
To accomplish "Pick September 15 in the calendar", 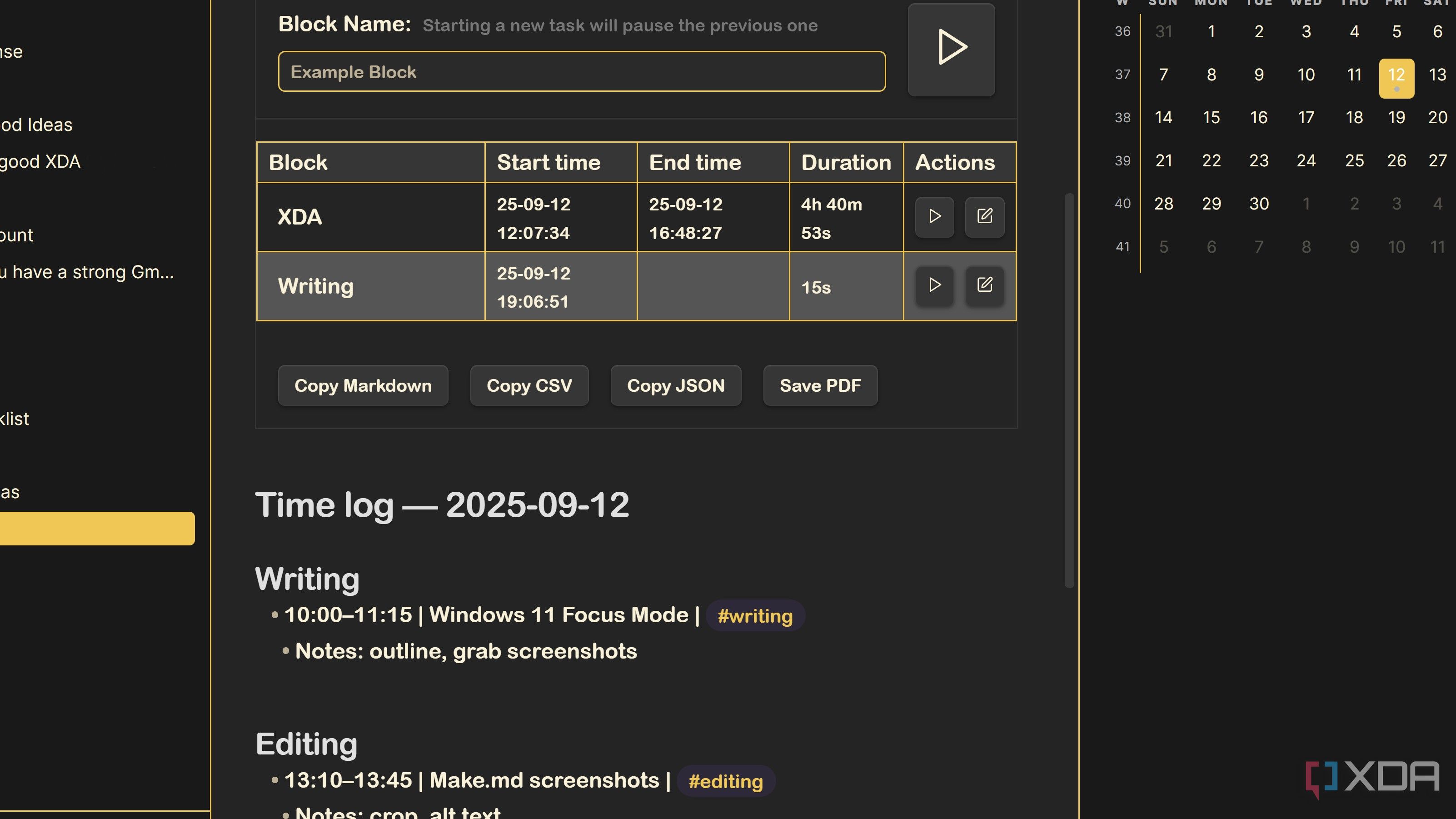I will [x=1211, y=118].
